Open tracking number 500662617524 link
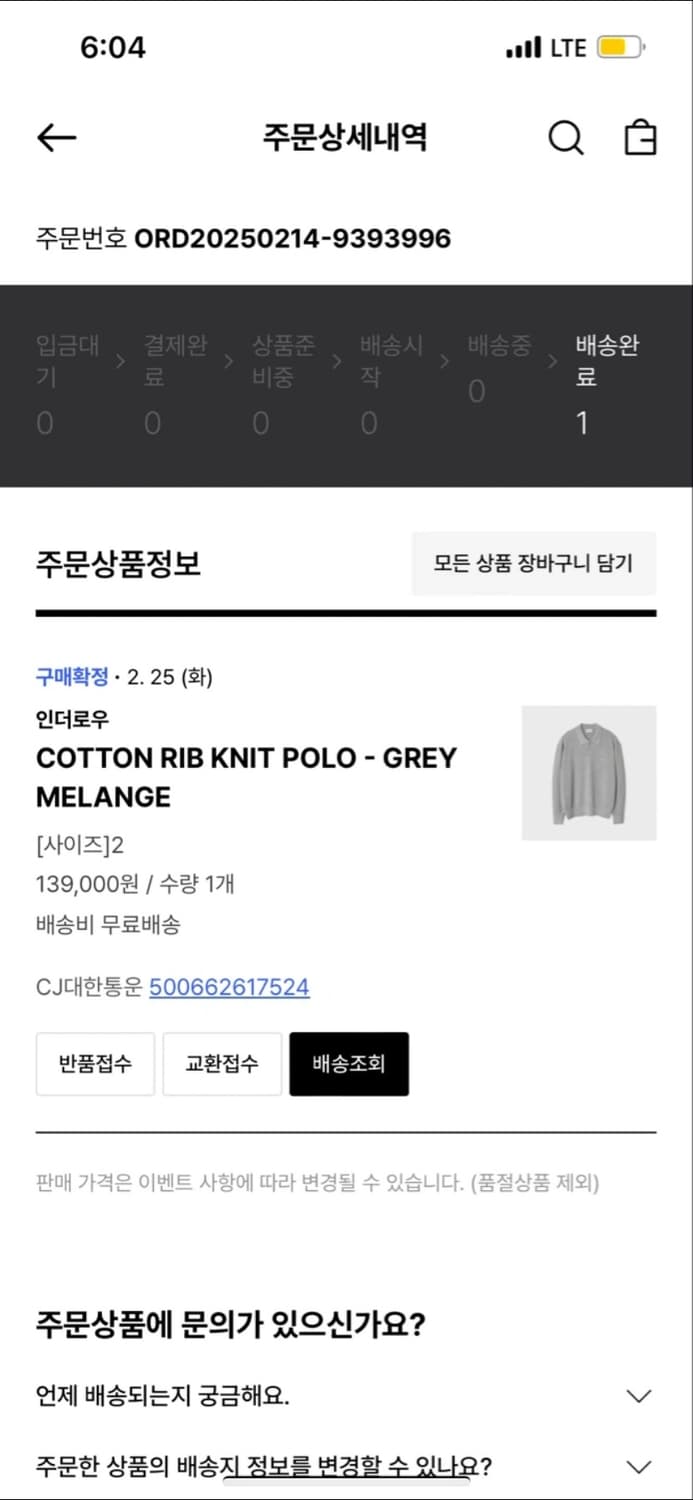The height and width of the screenshot is (1500, 693). tap(229, 988)
